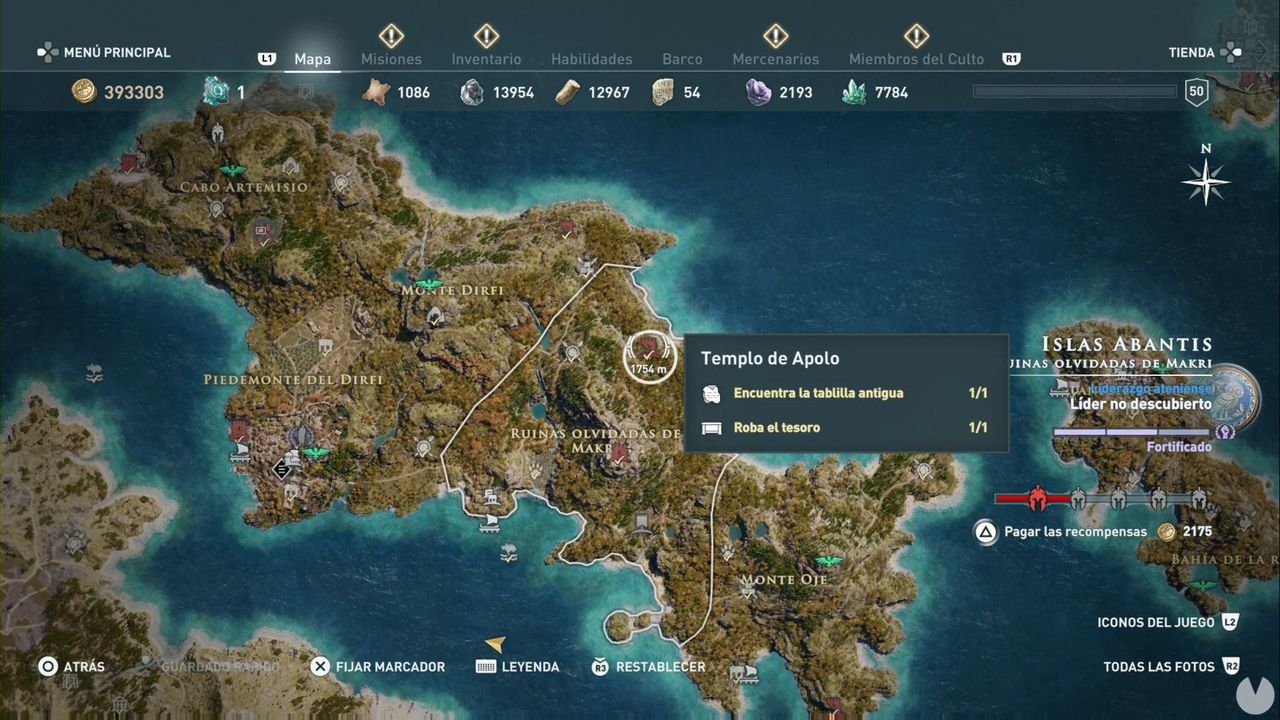
Task: Click the yellow player arrow on the sea
Action: [x=495, y=644]
